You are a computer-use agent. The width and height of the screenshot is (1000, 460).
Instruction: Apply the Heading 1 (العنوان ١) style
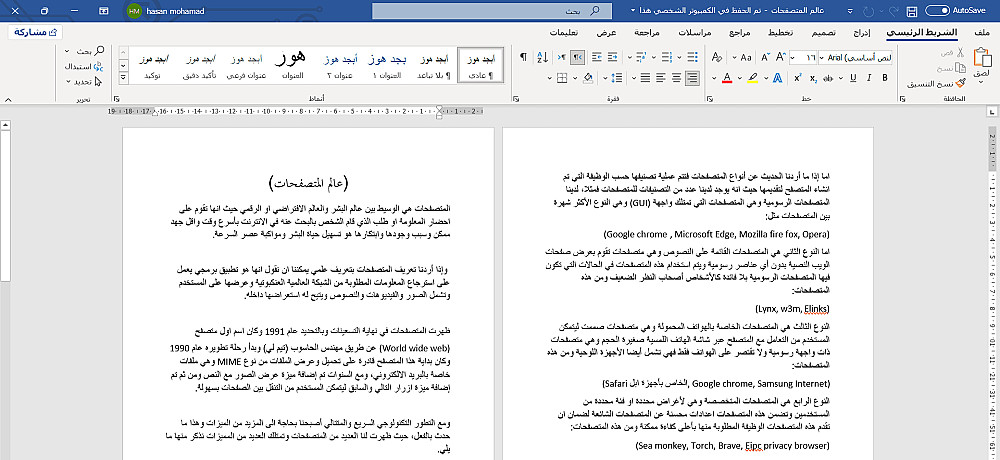click(x=385, y=66)
